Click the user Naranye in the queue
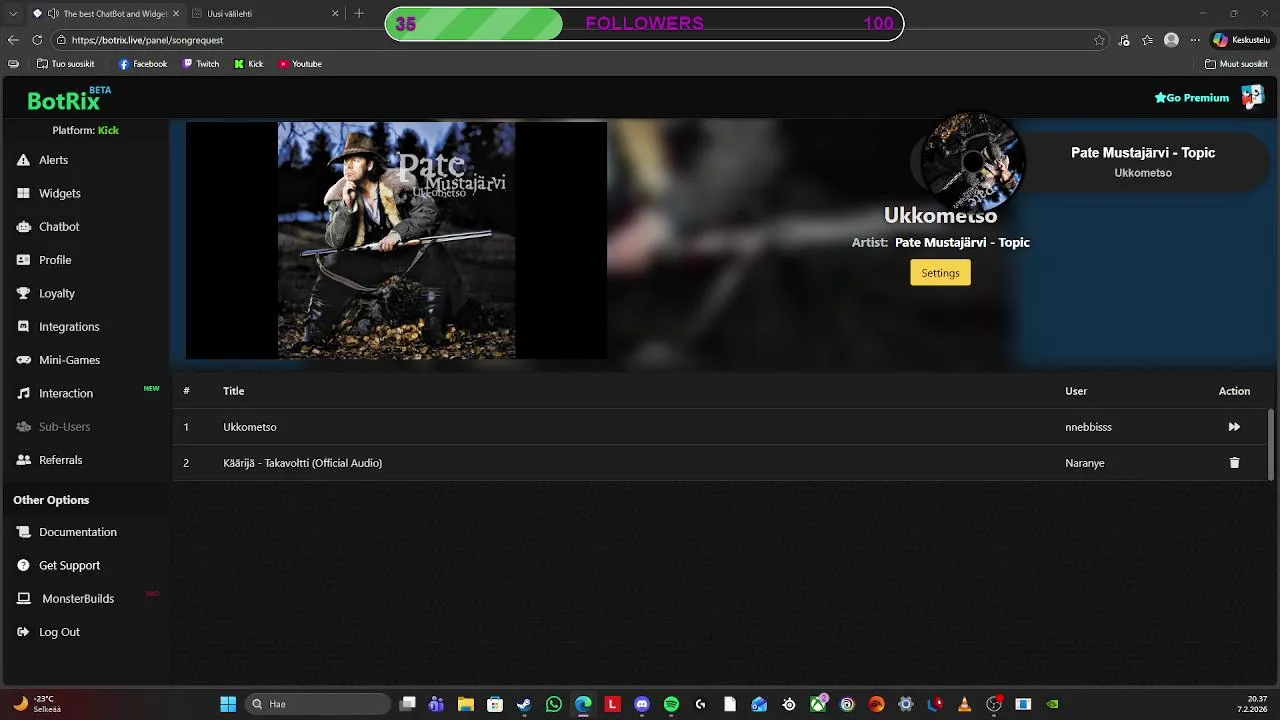 pyautogui.click(x=1085, y=463)
